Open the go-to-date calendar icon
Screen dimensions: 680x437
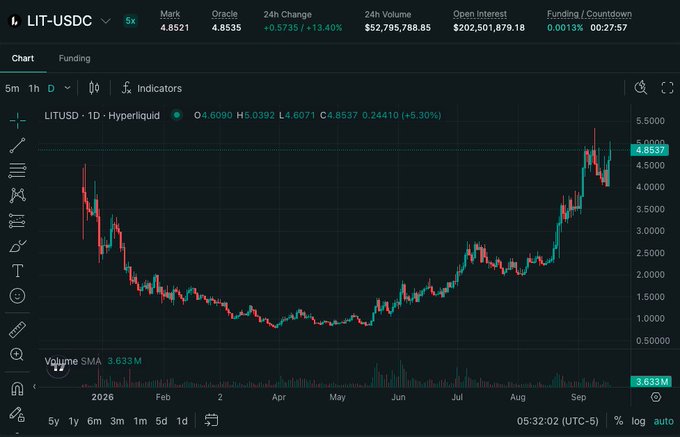click(211, 420)
